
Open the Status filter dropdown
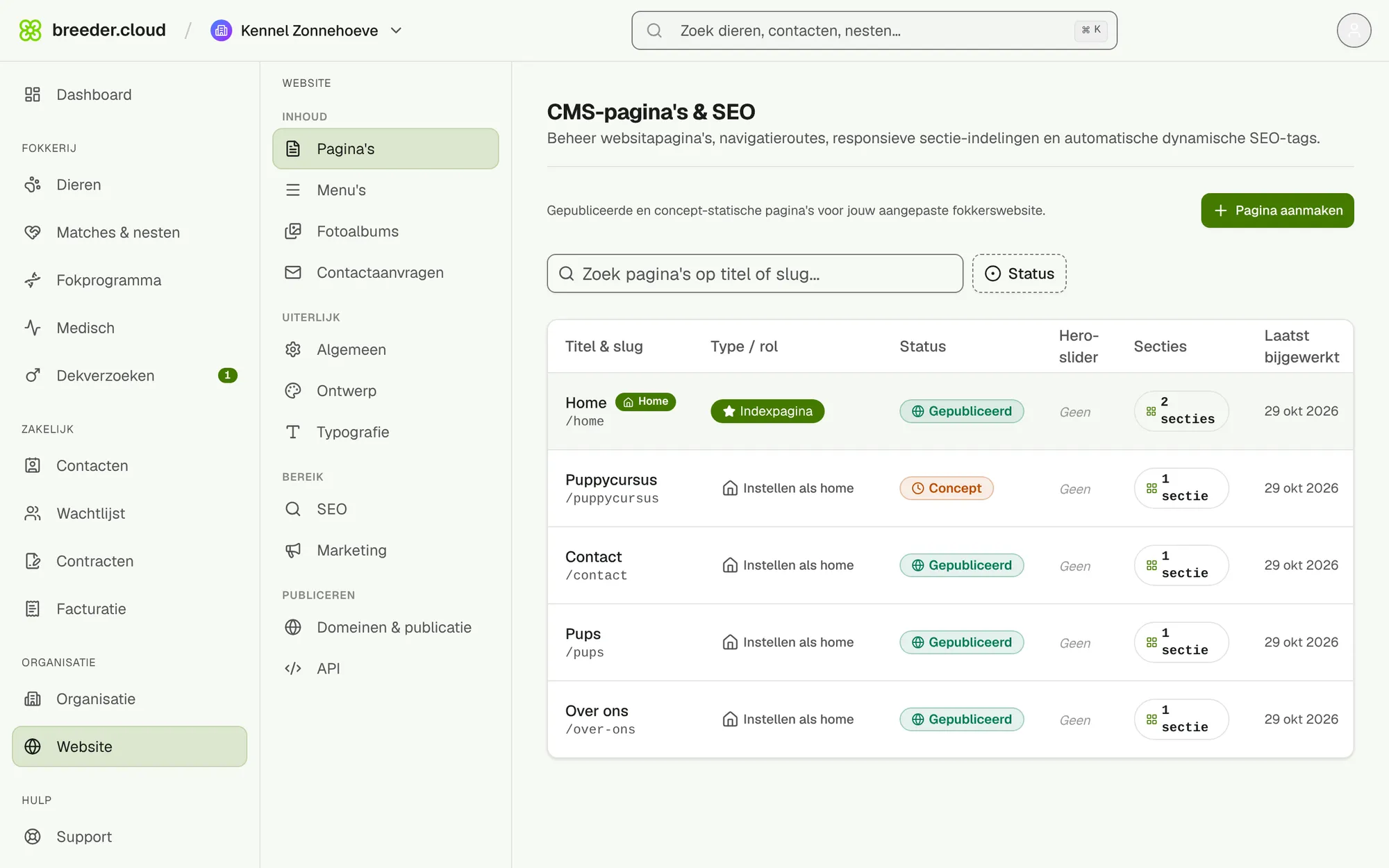pyautogui.click(x=1019, y=274)
